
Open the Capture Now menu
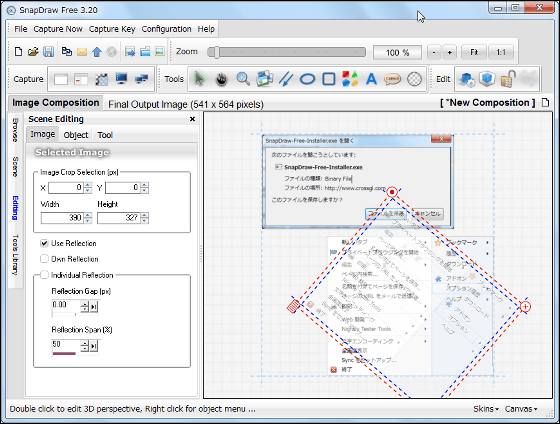coord(58,29)
